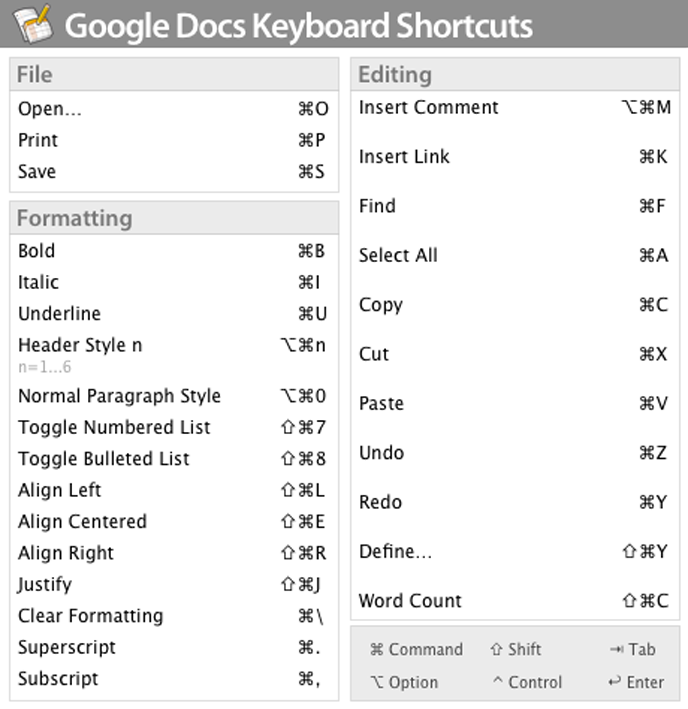This screenshot has height=709, width=688.
Task: Click the Enter return symbol in the legend
Action: pyautogui.click(x=614, y=683)
